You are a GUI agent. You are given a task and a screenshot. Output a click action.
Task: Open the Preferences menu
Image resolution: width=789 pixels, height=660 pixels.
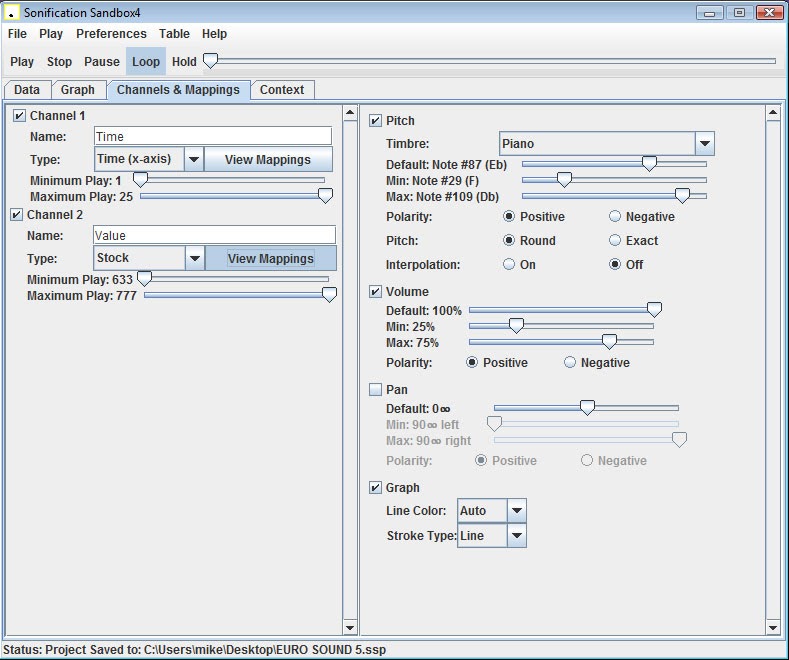111,34
